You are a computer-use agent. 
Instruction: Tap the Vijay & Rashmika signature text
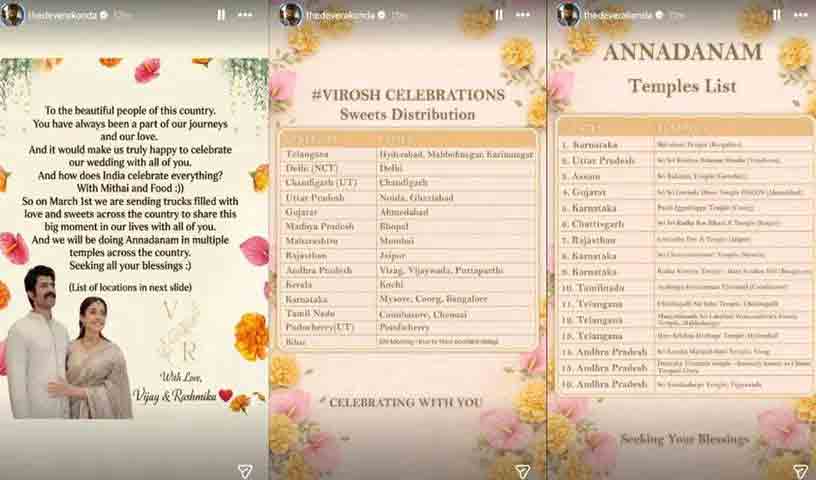click(174, 395)
